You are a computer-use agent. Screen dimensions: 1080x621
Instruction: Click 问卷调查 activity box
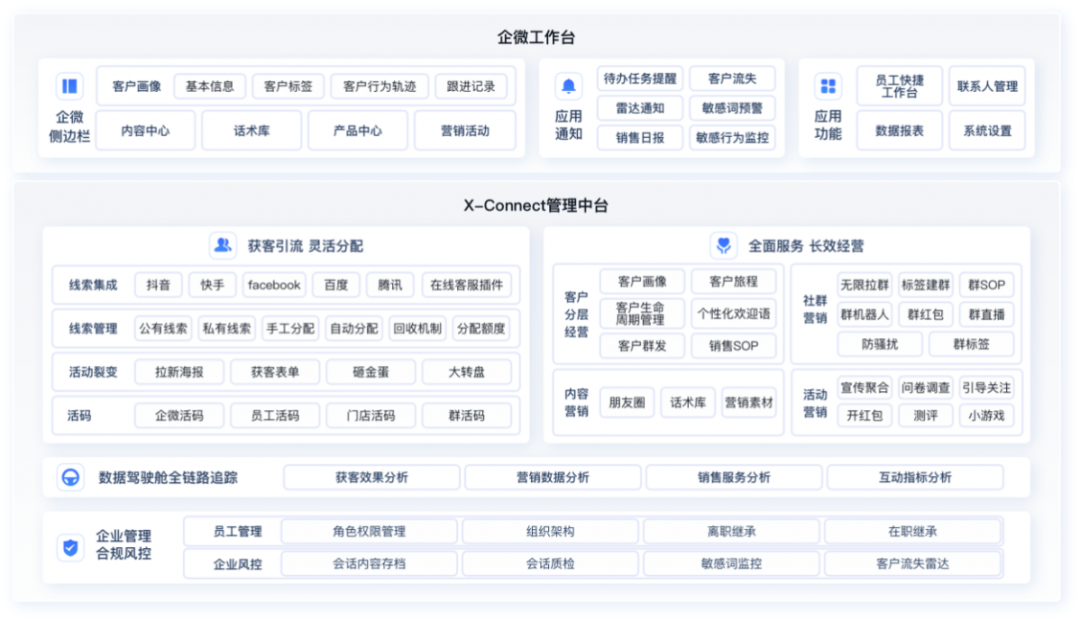(926, 388)
